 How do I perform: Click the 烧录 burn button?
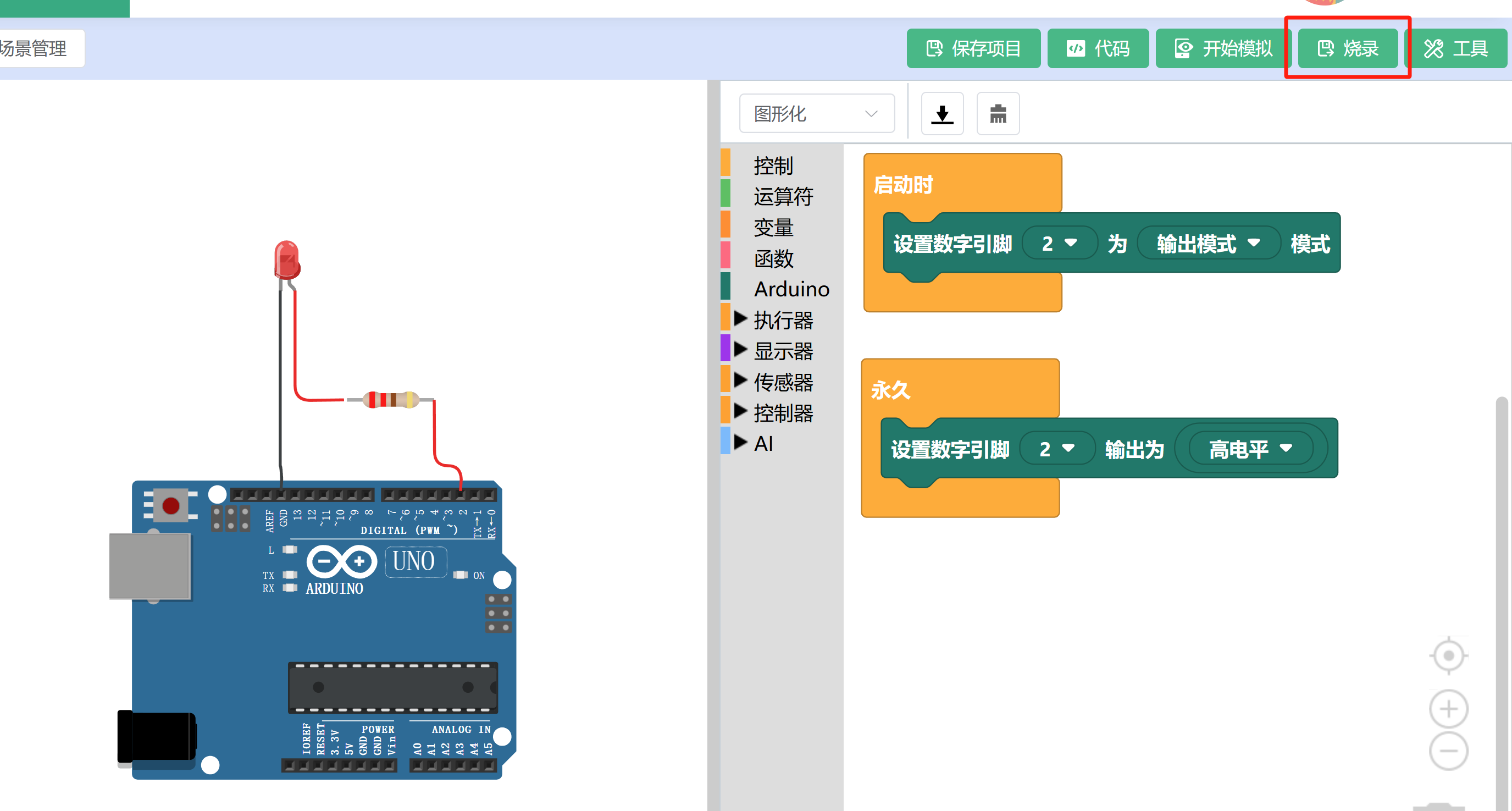1347,48
